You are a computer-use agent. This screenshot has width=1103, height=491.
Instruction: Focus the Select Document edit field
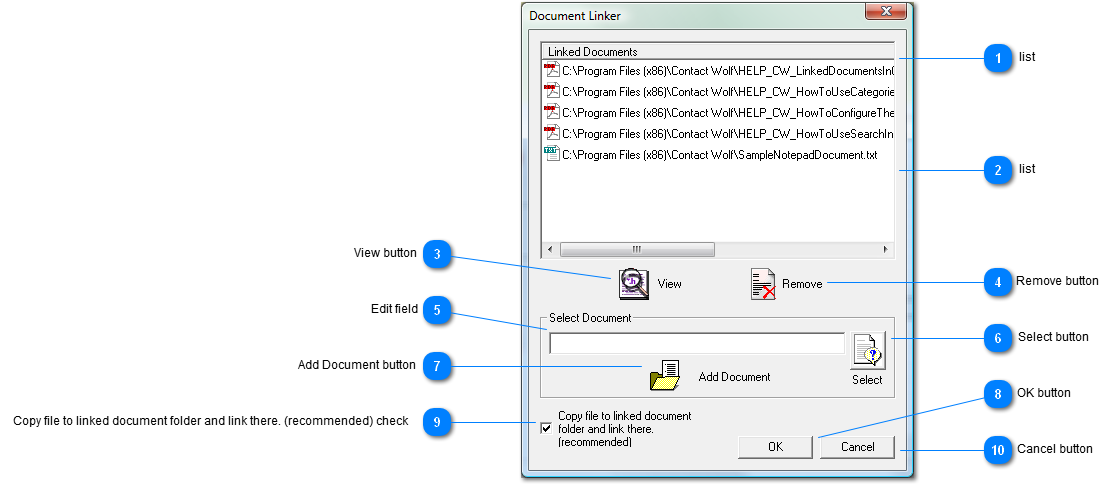[697, 343]
